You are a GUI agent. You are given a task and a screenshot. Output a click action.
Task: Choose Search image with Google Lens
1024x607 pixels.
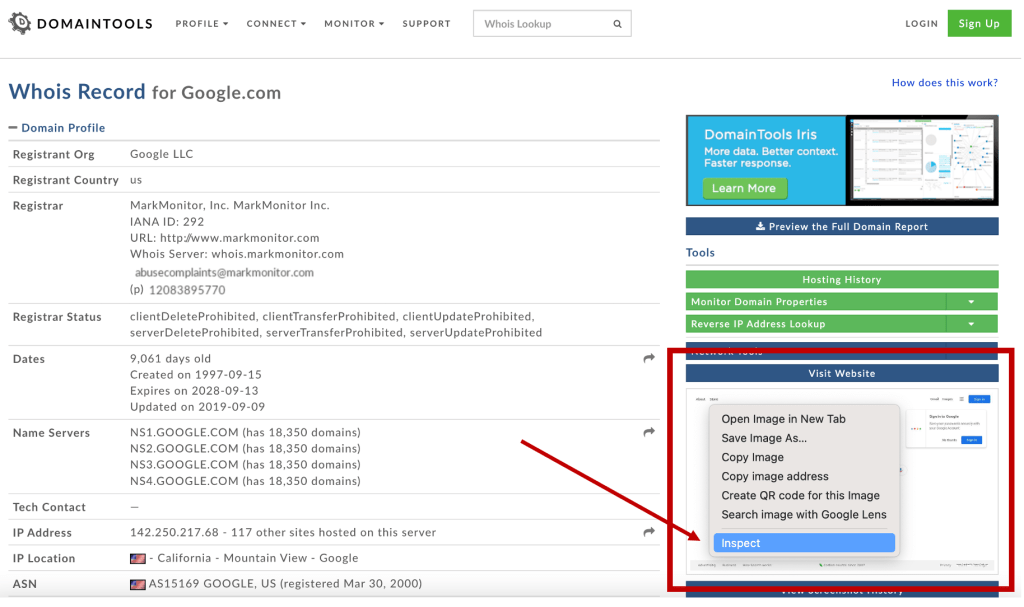click(x=804, y=514)
